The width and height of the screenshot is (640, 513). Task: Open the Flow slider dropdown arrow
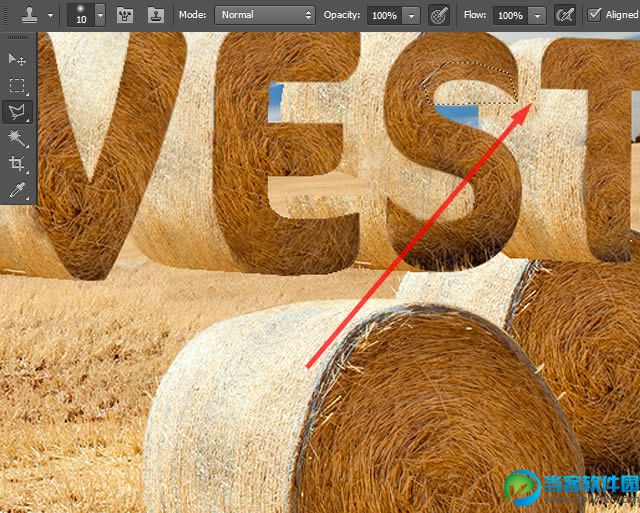pos(537,16)
